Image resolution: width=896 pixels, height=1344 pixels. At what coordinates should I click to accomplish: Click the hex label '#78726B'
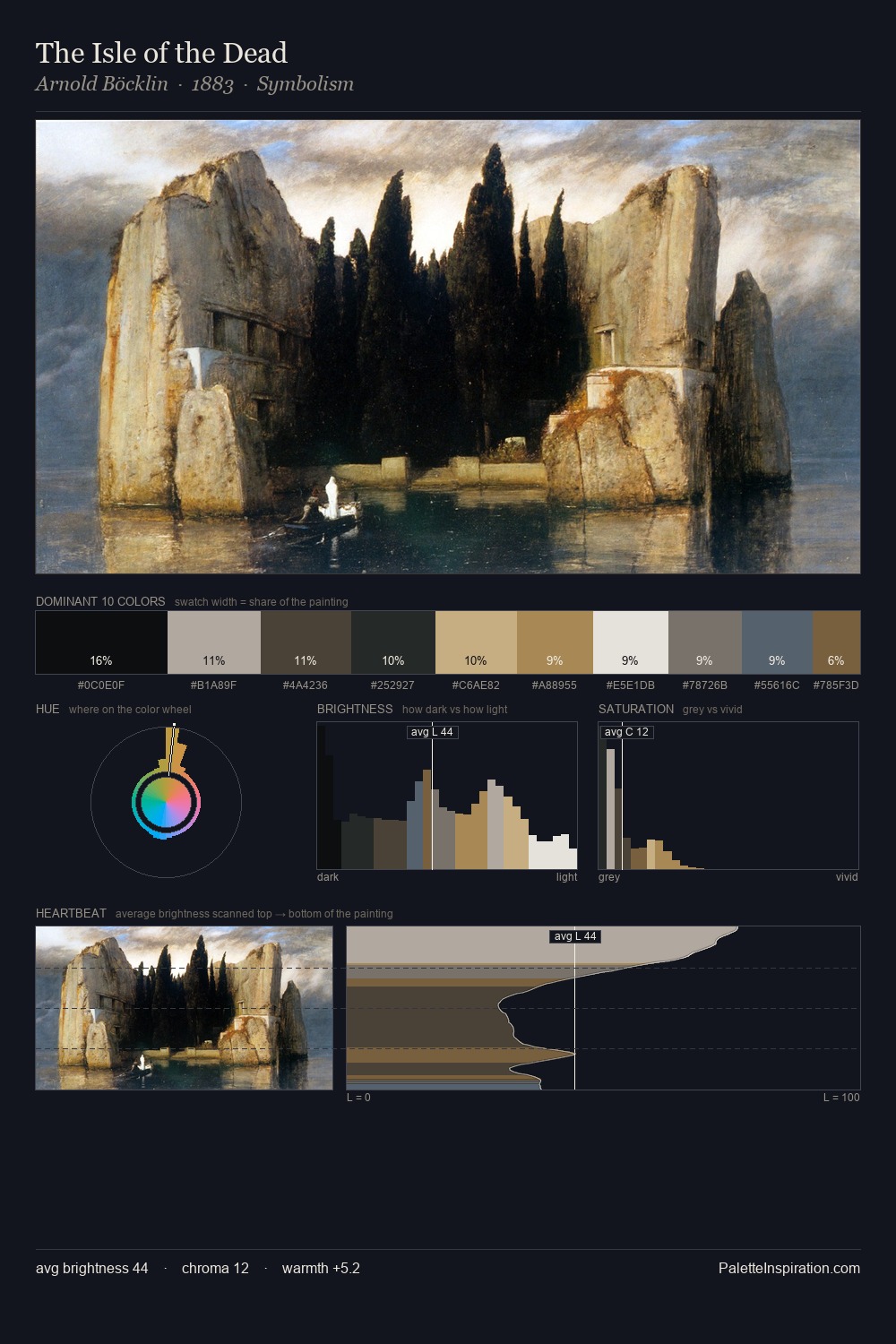pos(705,685)
